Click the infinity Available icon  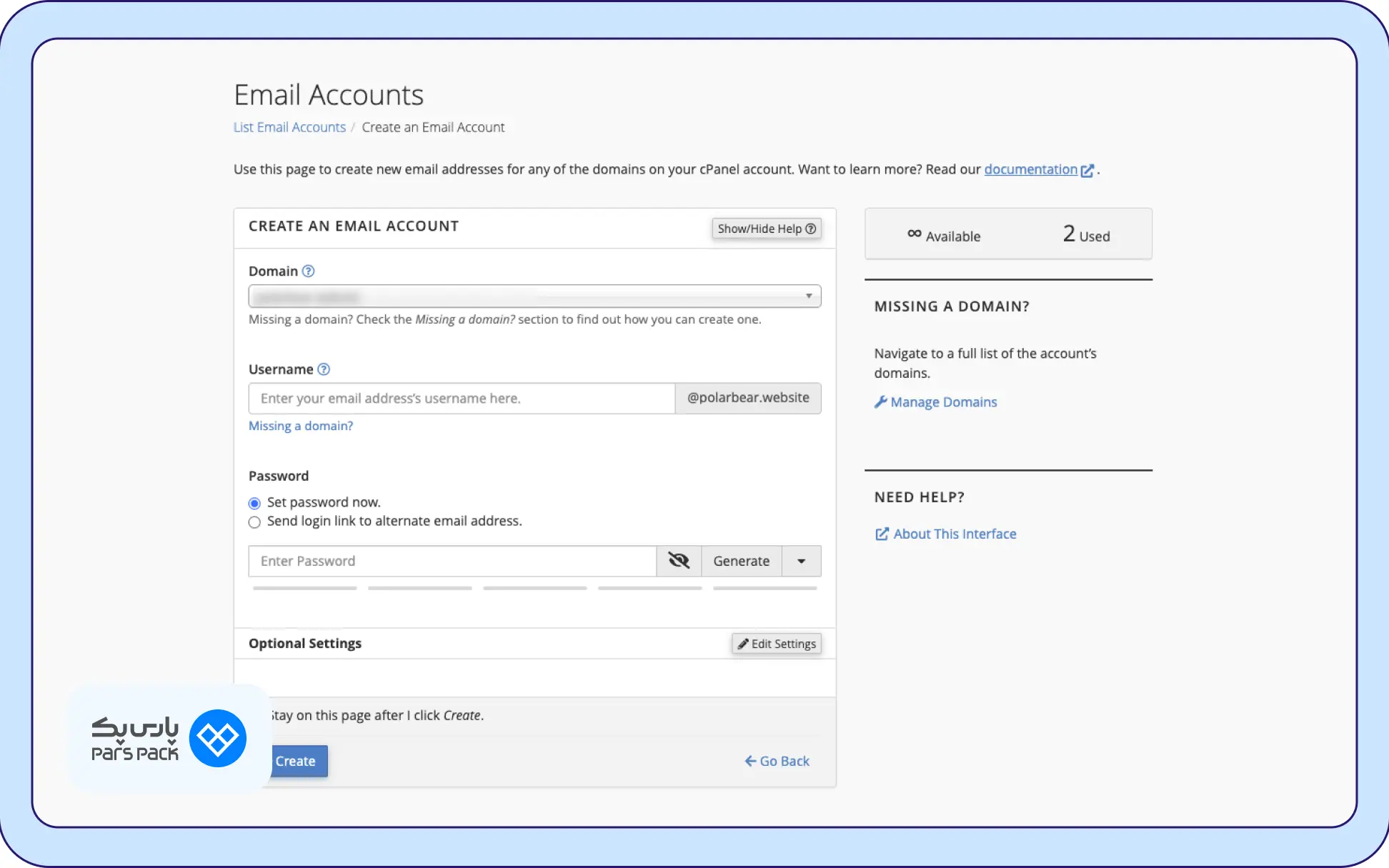click(914, 234)
